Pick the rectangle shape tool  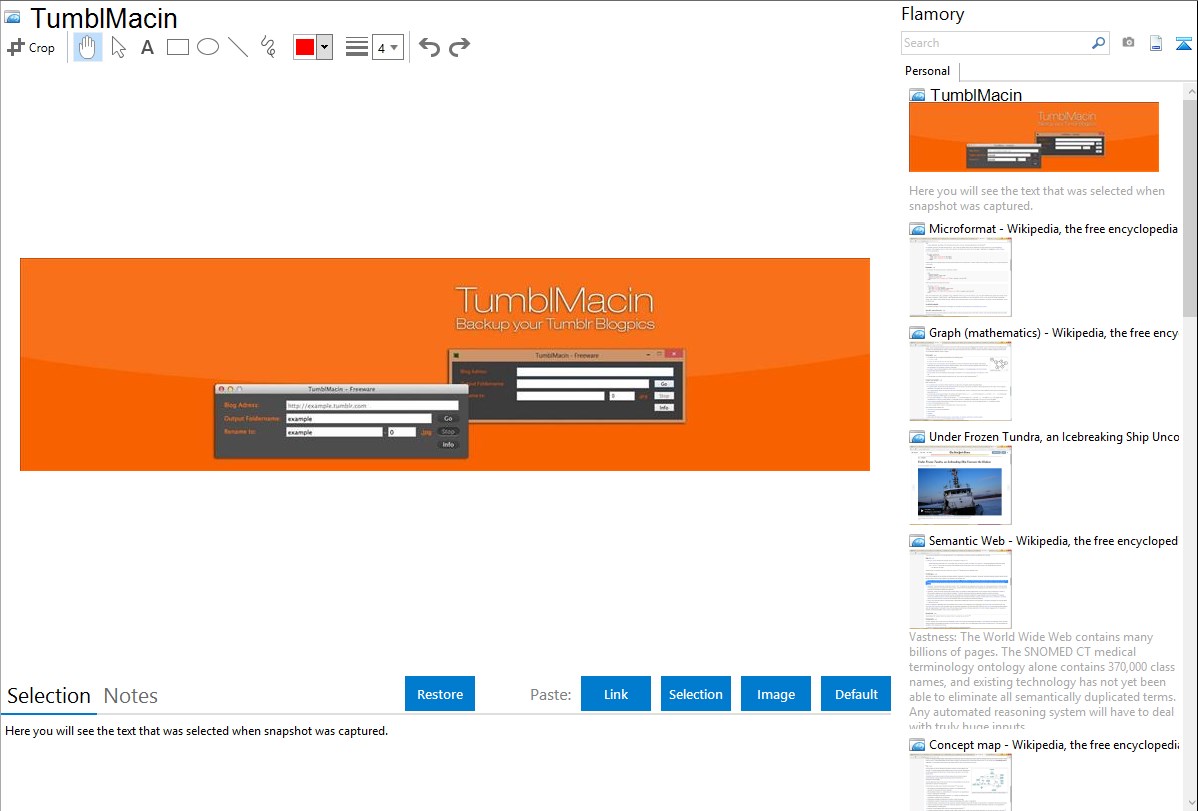177,47
